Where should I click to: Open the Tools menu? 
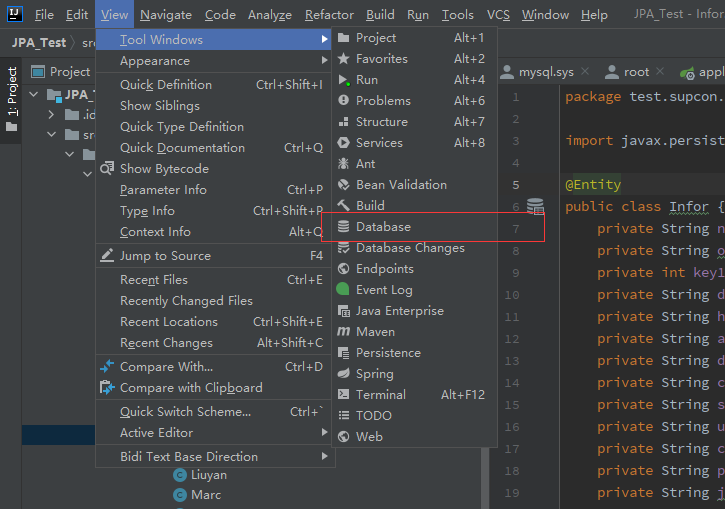458,15
